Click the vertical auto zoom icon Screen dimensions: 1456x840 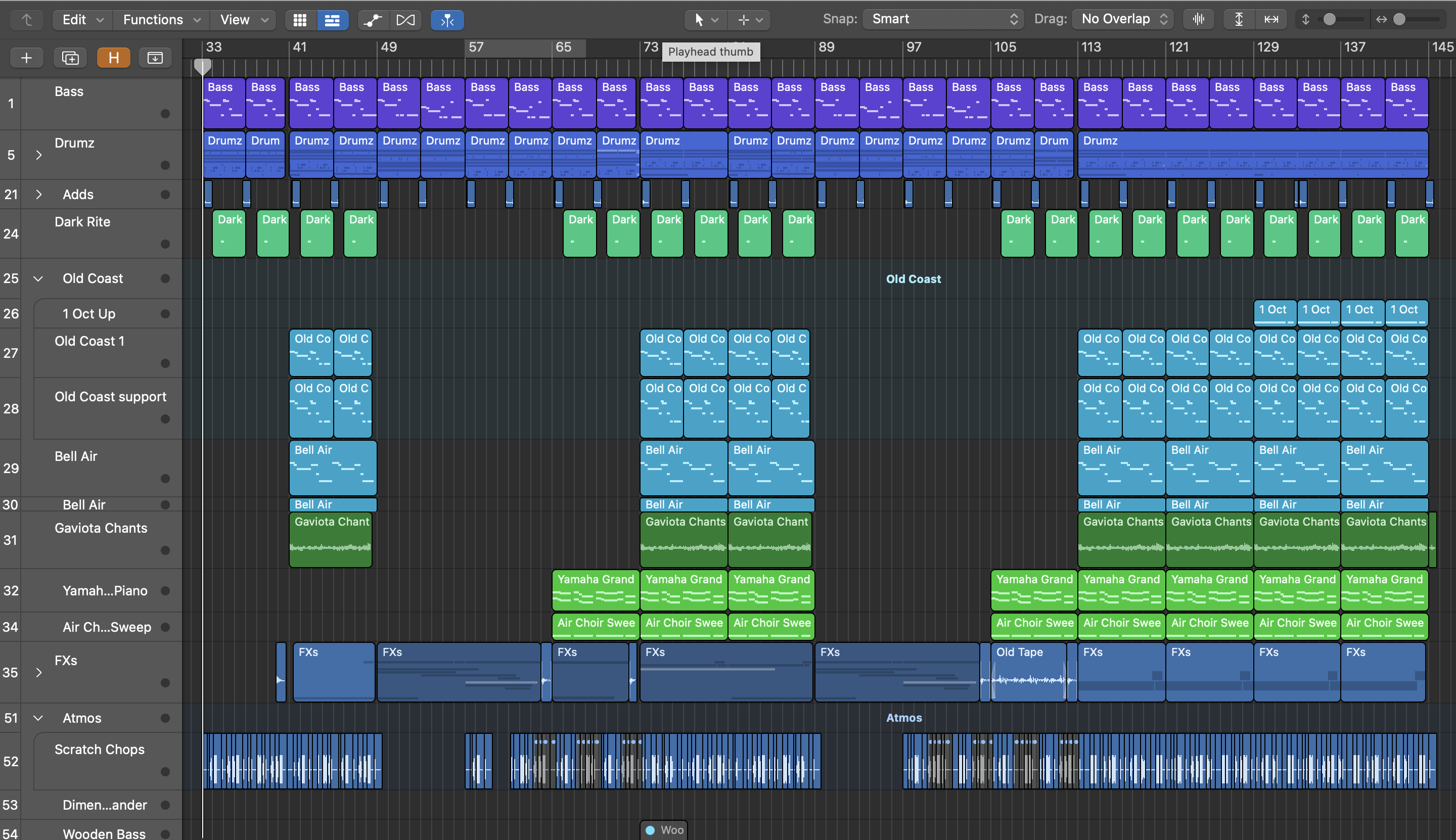(1239, 19)
